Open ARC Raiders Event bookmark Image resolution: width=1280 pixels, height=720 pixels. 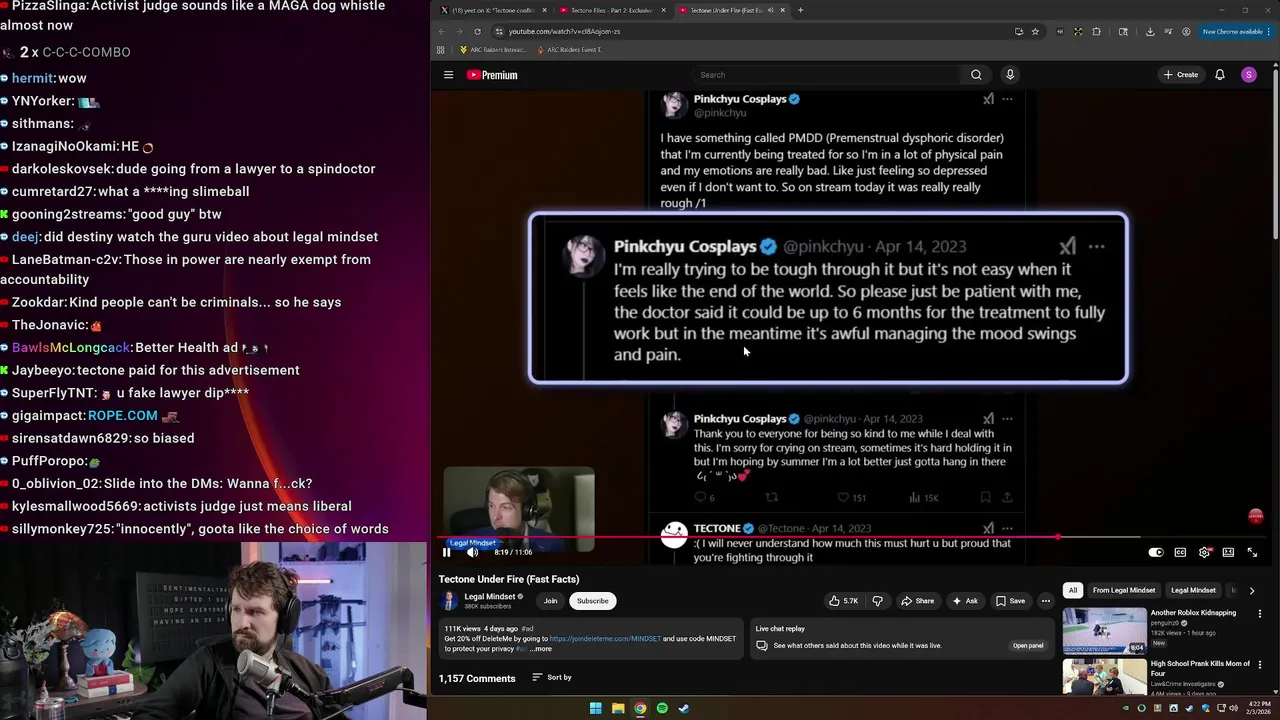coord(571,50)
